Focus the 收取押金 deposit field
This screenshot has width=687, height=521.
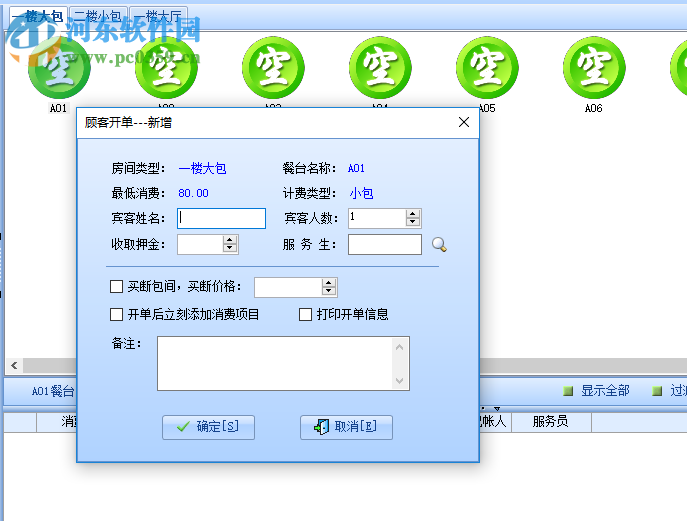pos(200,245)
